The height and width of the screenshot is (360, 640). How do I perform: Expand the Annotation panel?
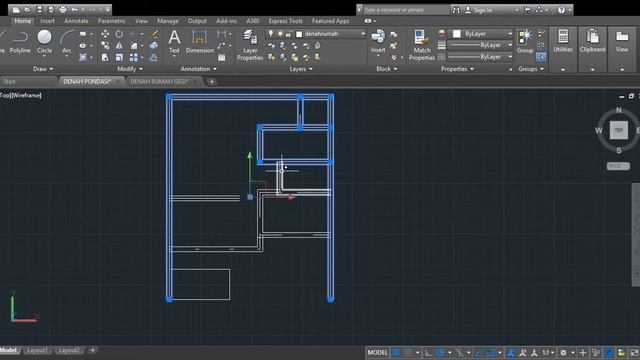198,69
